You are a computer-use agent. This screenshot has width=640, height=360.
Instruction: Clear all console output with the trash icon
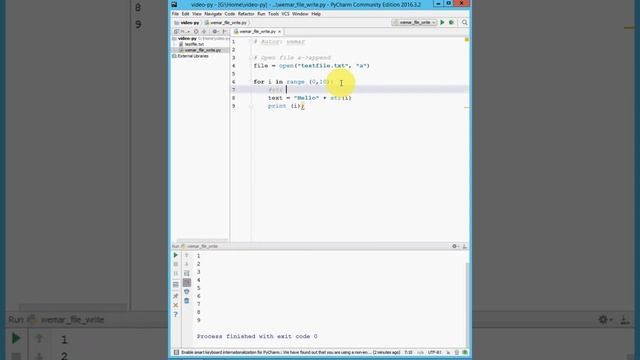tap(187, 301)
